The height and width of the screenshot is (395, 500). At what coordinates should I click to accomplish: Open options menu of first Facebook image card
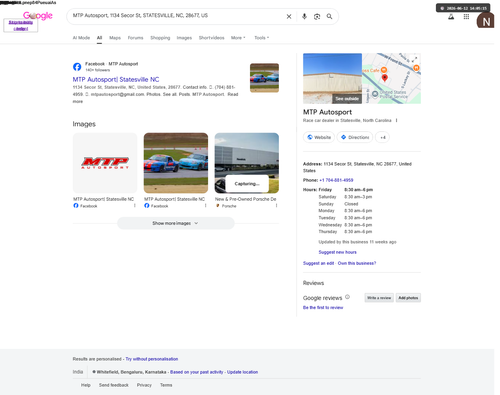tap(135, 206)
